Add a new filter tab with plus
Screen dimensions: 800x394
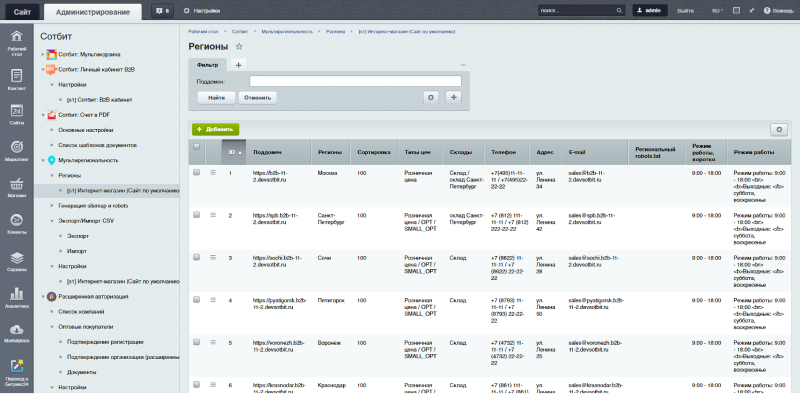238,65
